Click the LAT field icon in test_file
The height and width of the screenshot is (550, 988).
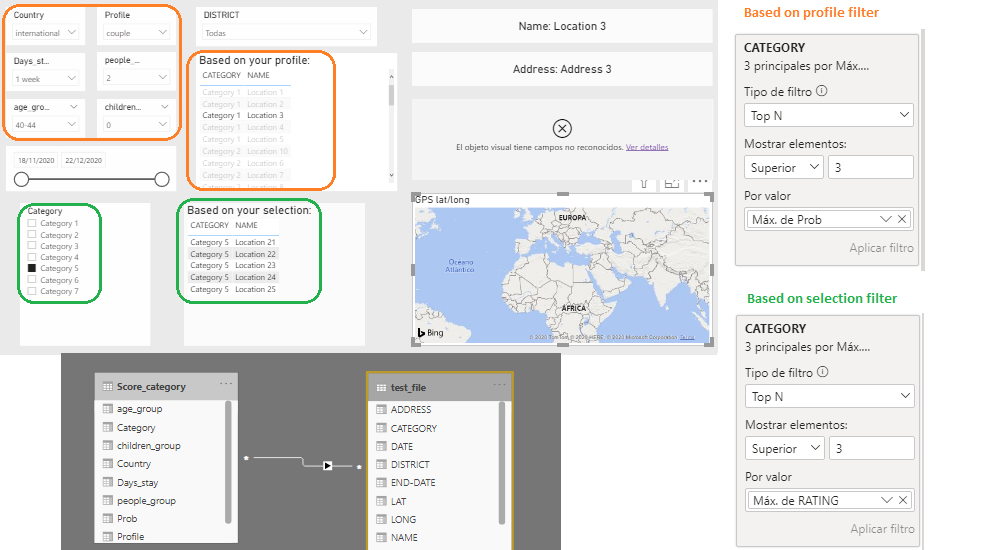(381, 501)
